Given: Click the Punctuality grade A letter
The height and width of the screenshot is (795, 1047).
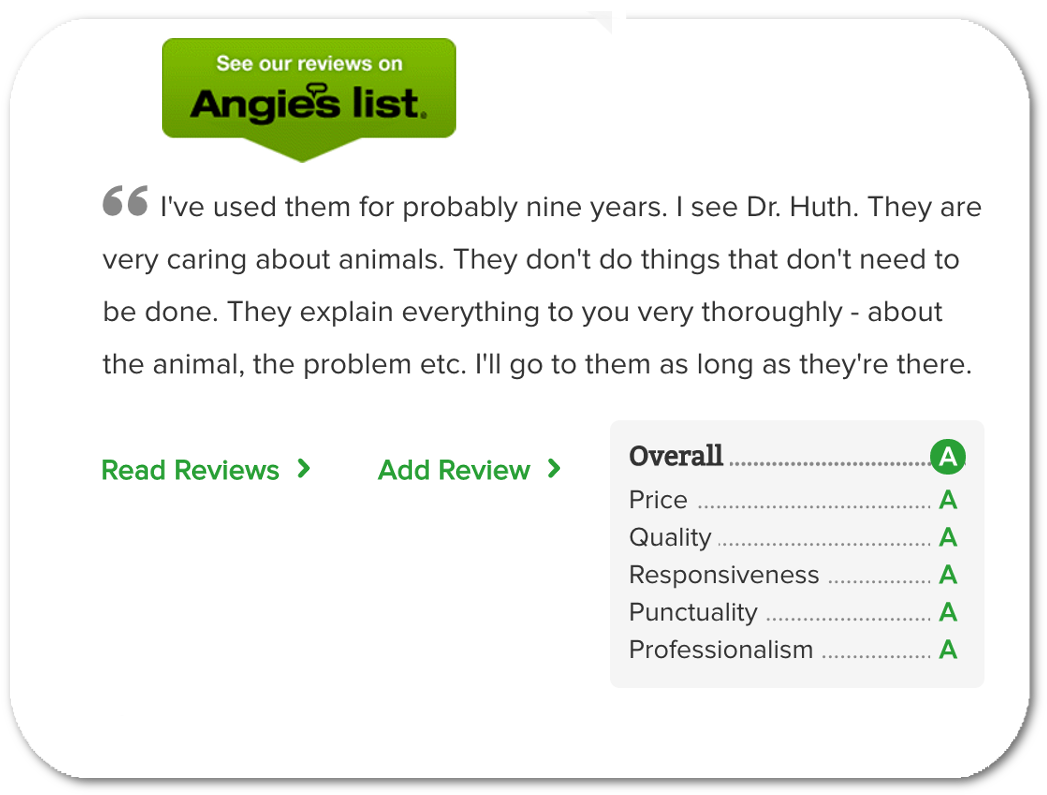Looking at the screenshot, I should click(x=948, y=612).
